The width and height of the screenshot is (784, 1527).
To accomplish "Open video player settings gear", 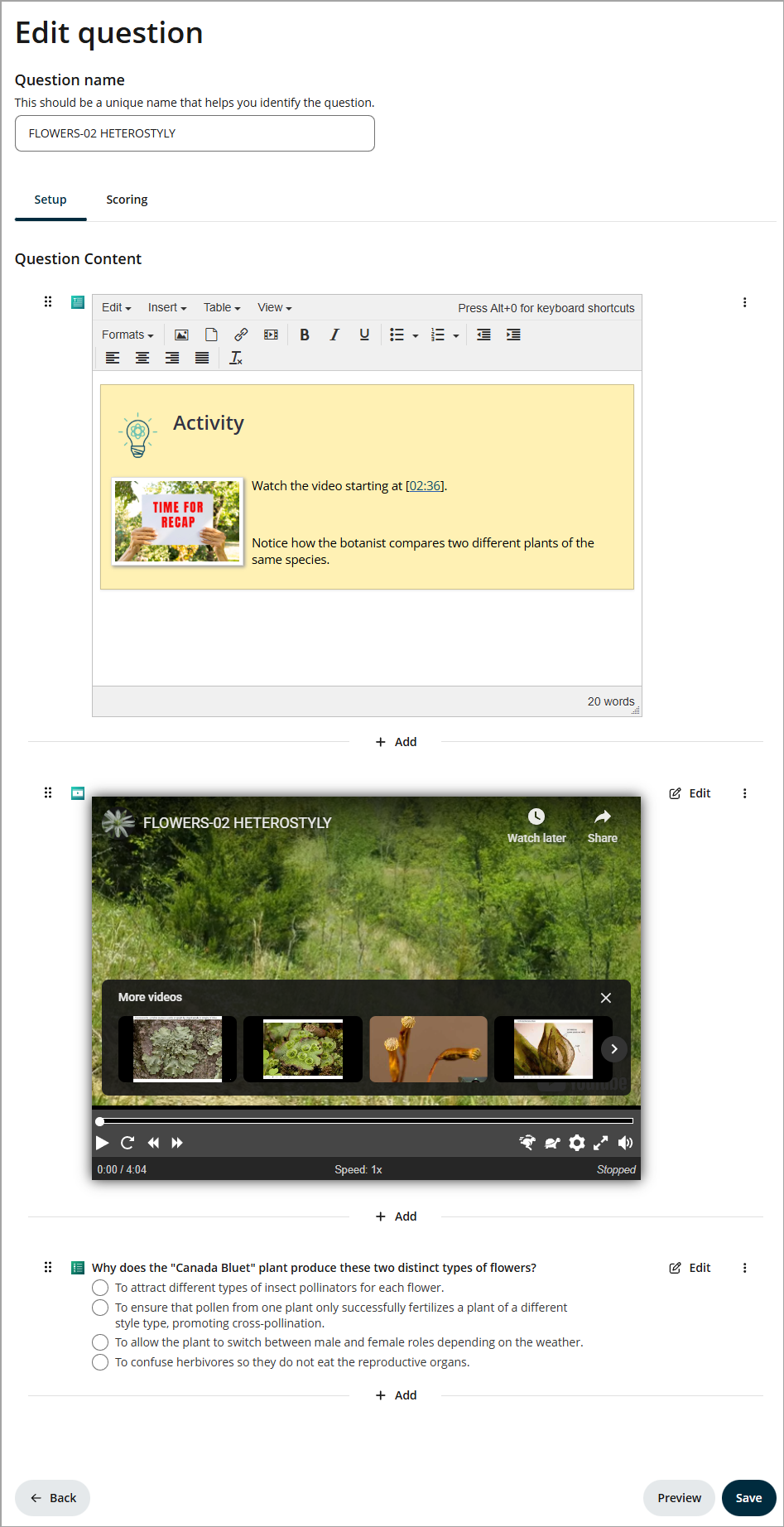I will click(x=577, y=1143).
